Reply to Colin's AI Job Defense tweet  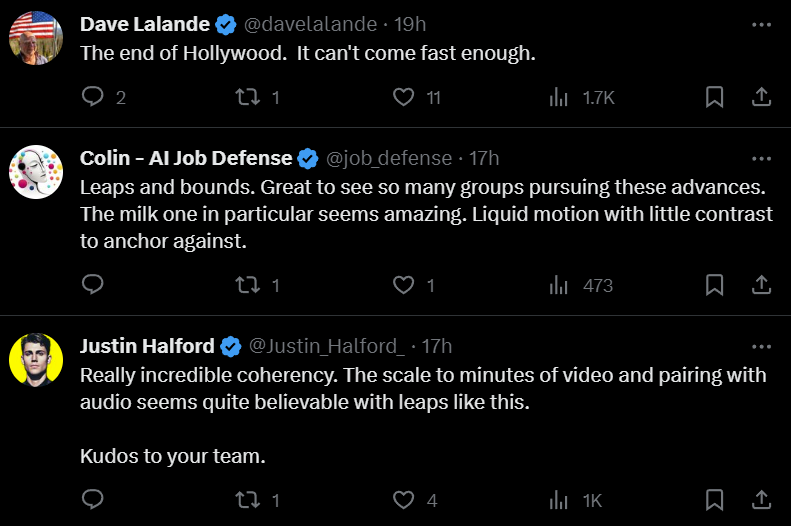pyautogui.click(x=93, y=285)
